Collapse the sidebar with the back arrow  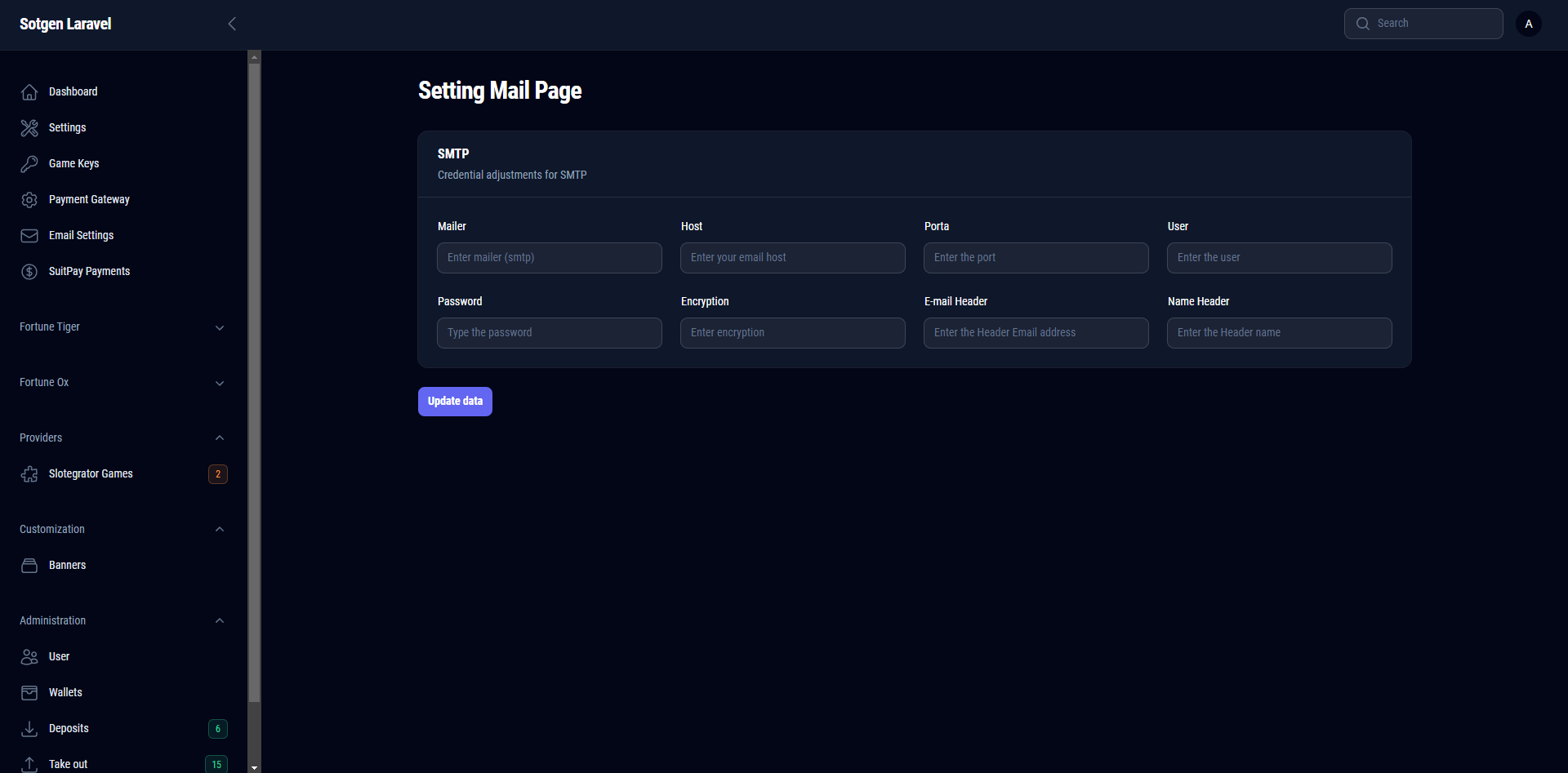(232, 24)
